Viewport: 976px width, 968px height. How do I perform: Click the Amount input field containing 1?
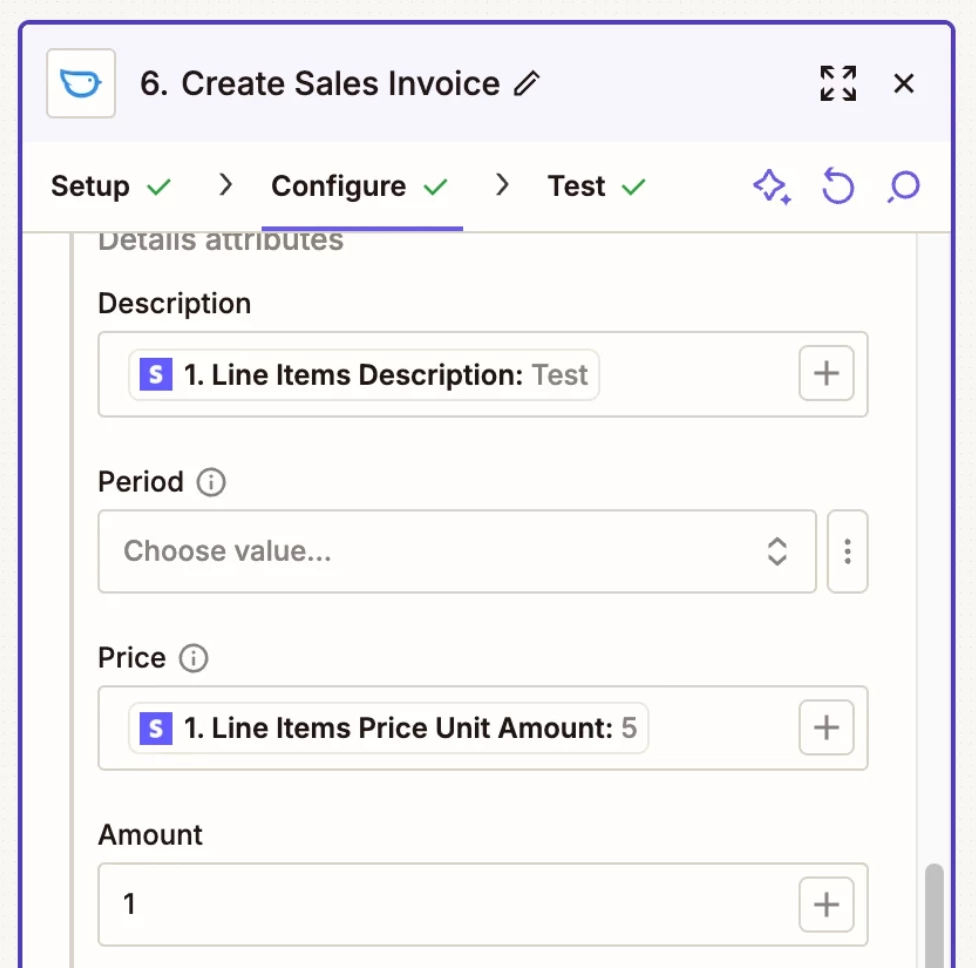coord(482,905)
